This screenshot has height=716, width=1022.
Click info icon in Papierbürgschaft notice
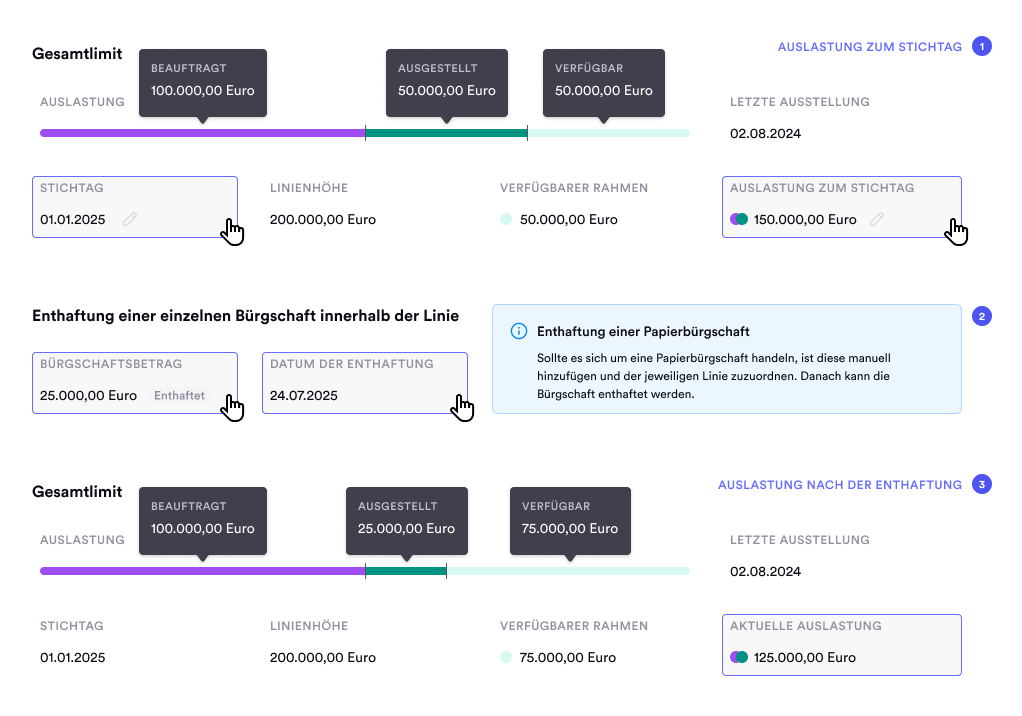(x=519, y=331)
